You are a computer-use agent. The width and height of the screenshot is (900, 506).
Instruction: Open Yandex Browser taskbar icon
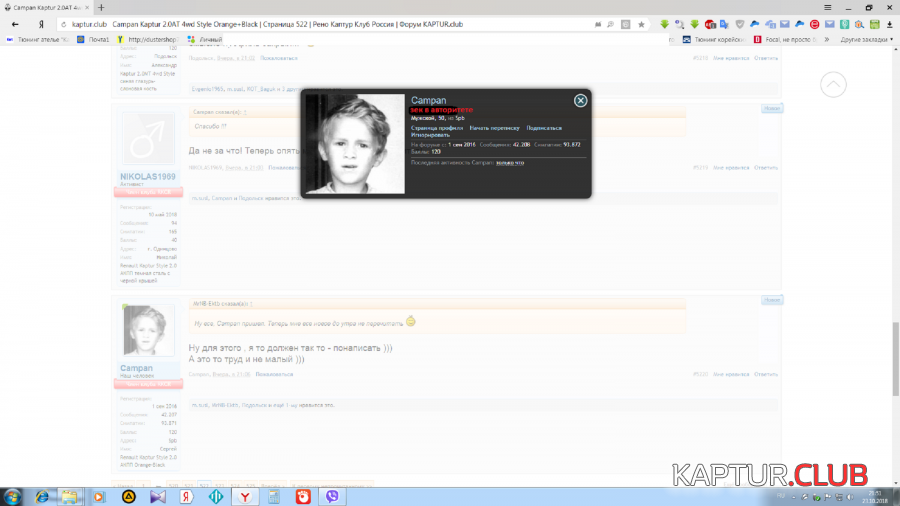coord(245,497)
